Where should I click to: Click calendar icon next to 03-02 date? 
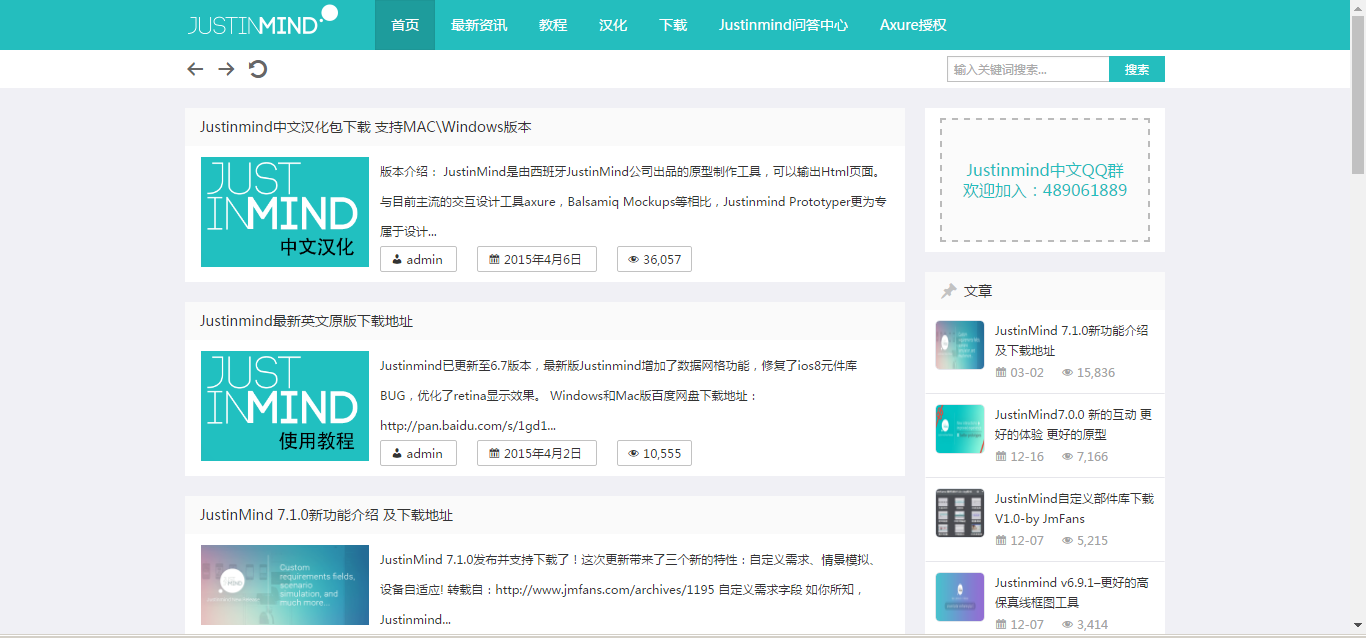click(1001, 373)
